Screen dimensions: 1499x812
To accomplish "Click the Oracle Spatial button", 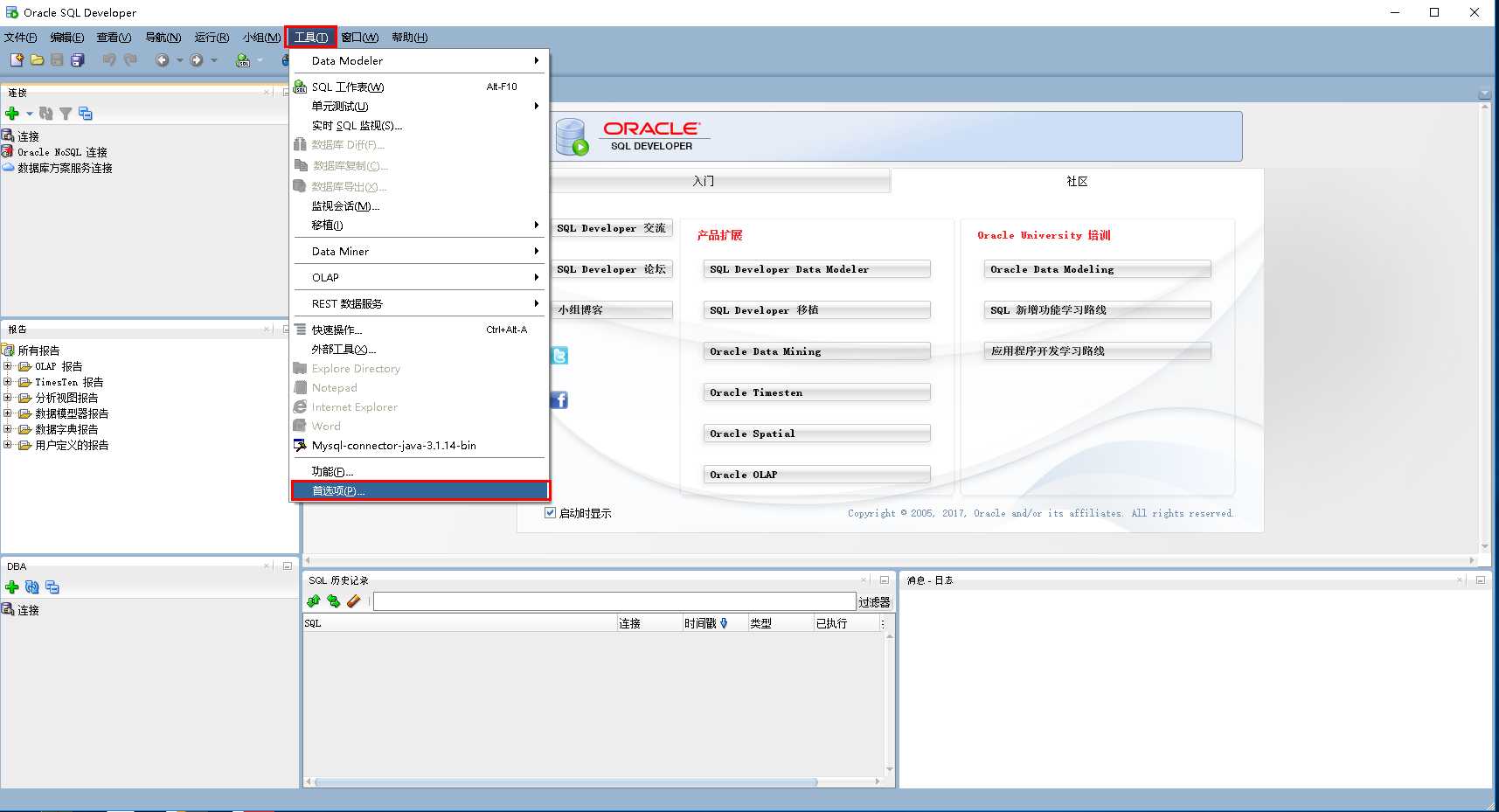I will [x=816, y=434].
